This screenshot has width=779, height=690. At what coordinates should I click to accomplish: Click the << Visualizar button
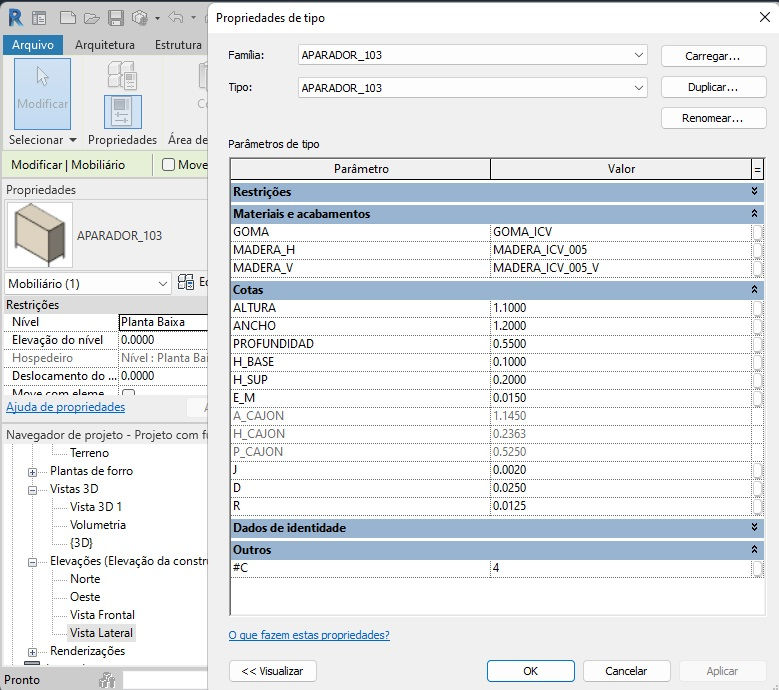coord(273,671)
